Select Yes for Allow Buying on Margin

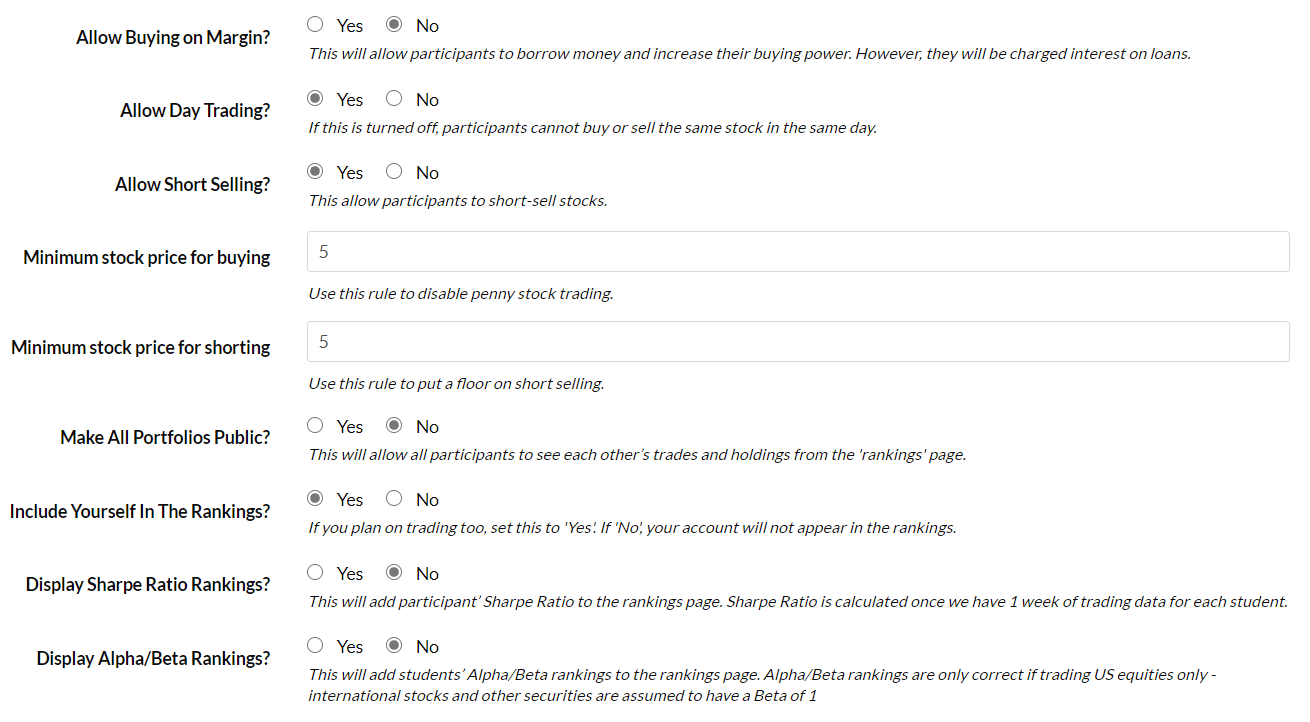pos(316,25)
